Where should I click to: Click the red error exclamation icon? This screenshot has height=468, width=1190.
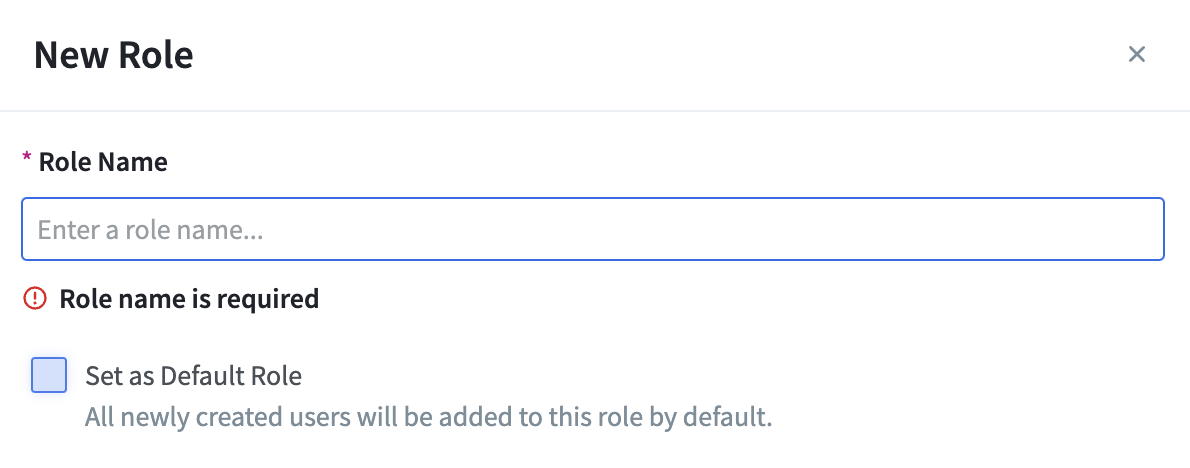click(35, 299)
